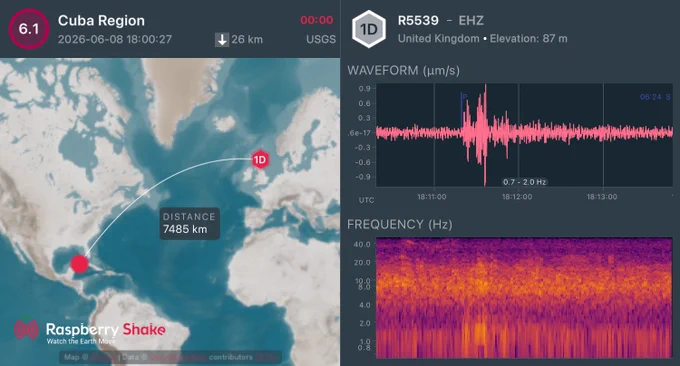
Task: Click the EHZ channel label
Action: [x=471, y=20]
